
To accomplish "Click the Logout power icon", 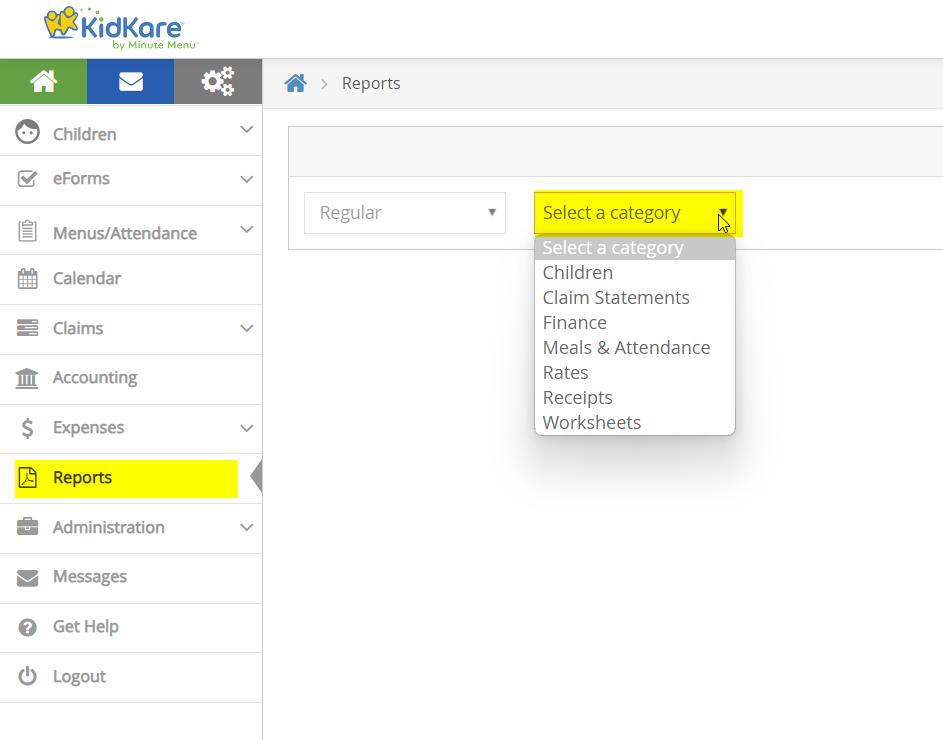I will [28, 677].
